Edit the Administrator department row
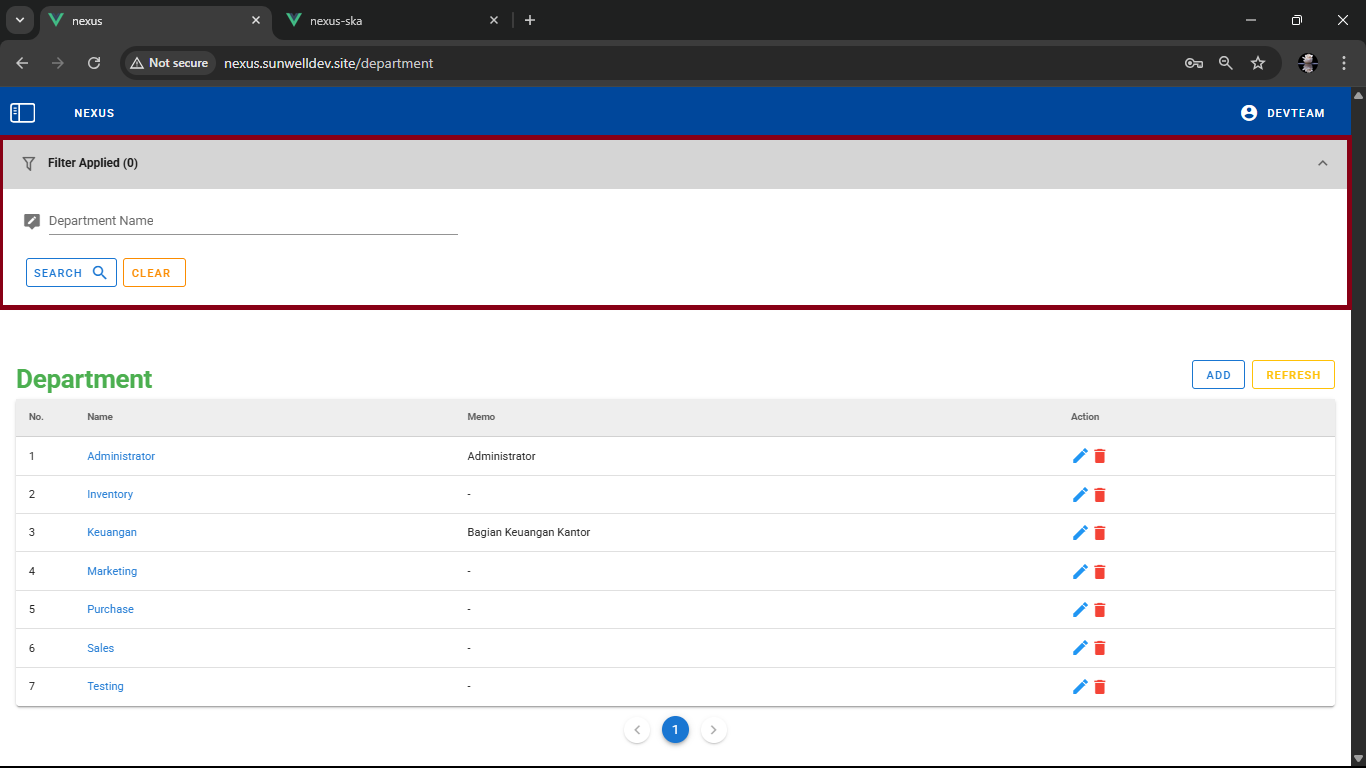 (x=1080, y=456)
